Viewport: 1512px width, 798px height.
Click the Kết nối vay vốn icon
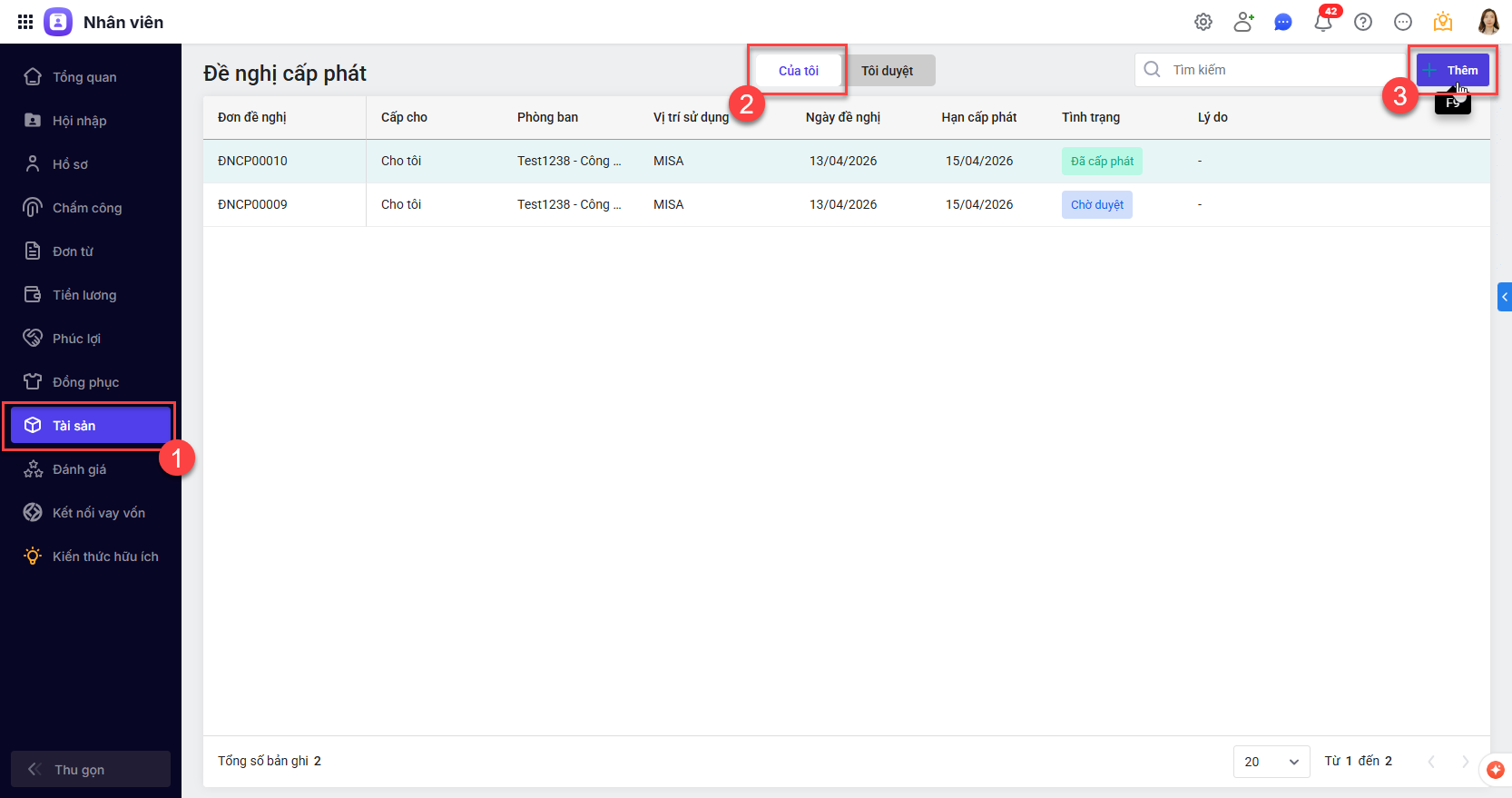(x=33, y=512)
